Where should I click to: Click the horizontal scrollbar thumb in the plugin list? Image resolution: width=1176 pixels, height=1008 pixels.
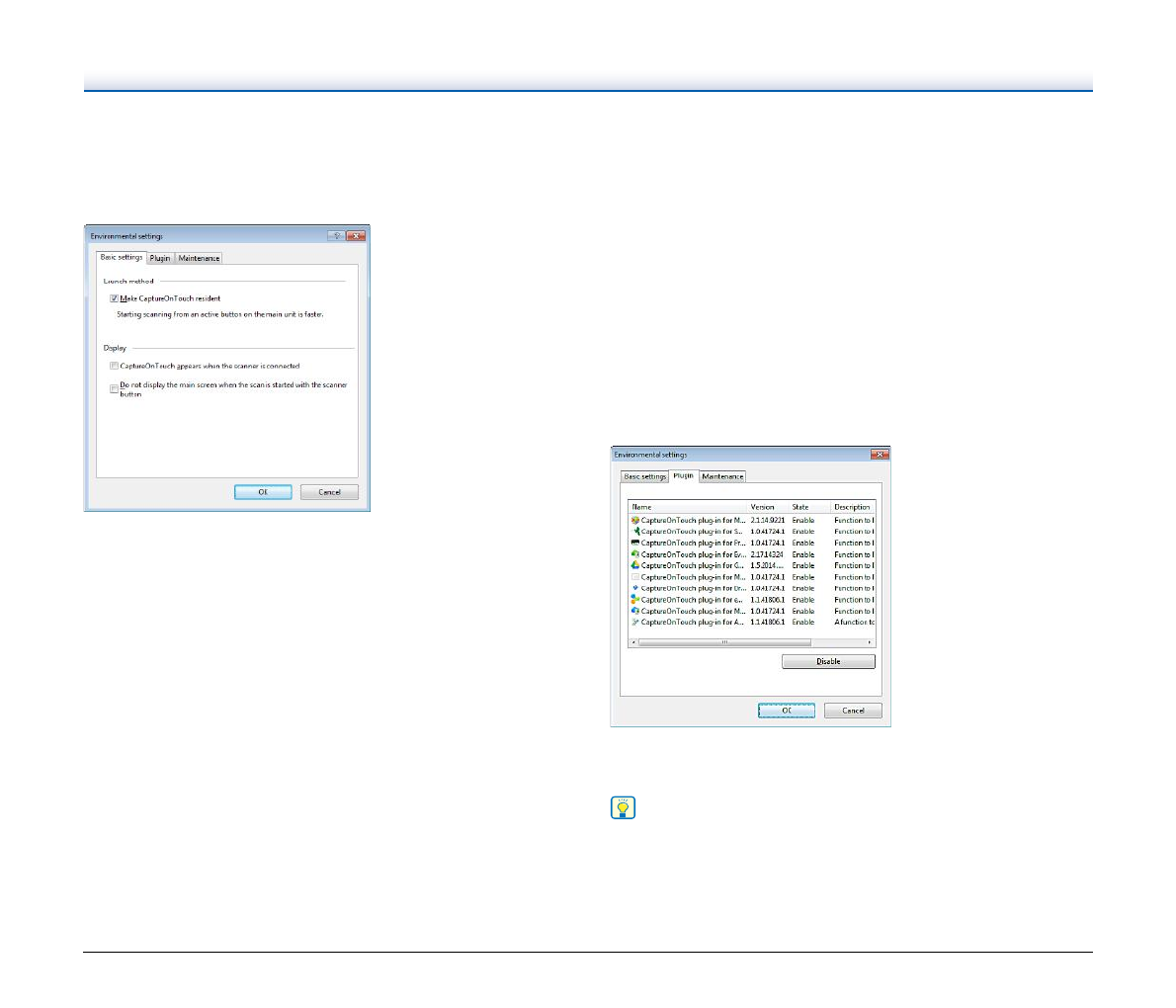724,642
